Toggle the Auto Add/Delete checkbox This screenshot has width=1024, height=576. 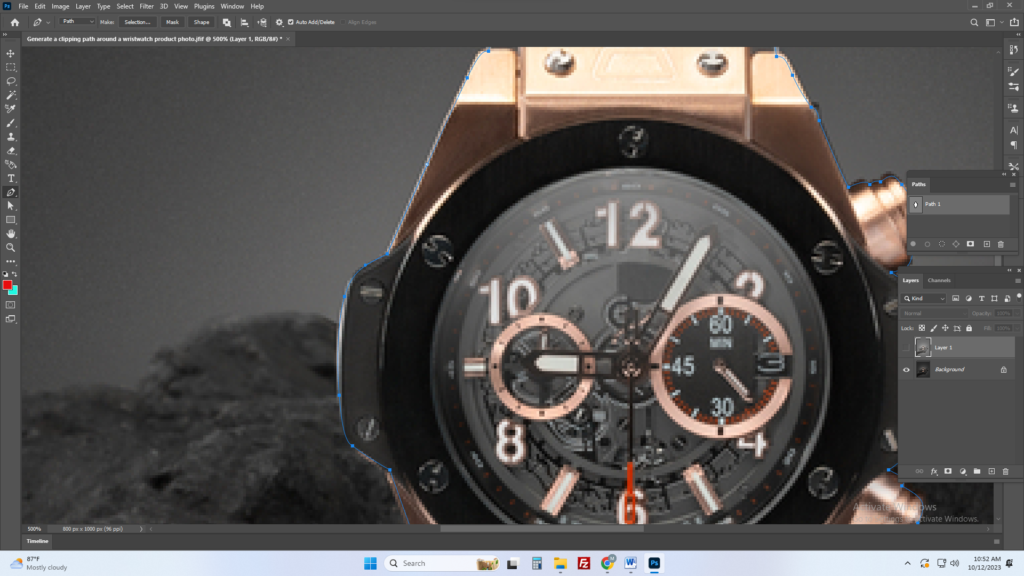291,21
